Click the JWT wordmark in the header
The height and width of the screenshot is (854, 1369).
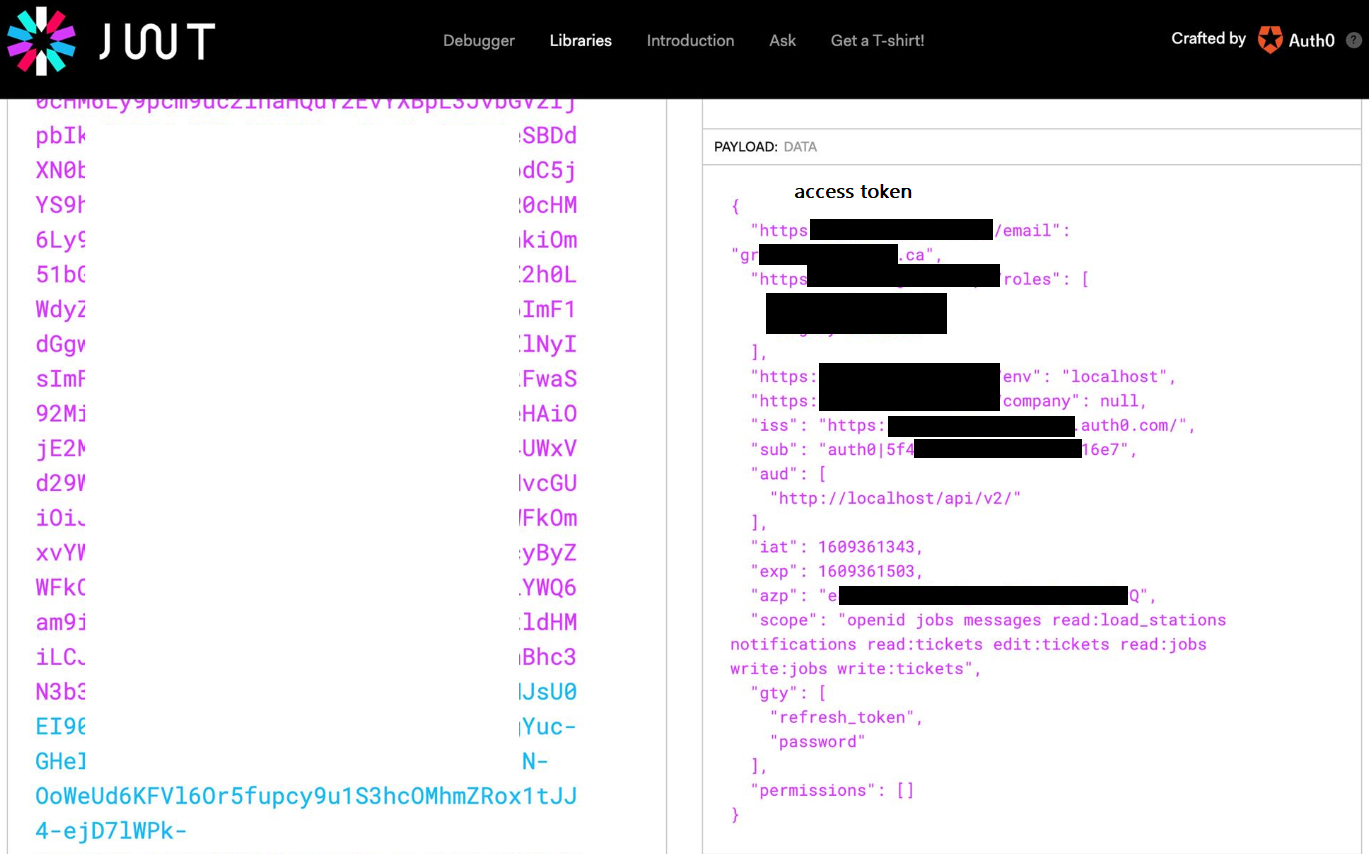tap(157, 41)
